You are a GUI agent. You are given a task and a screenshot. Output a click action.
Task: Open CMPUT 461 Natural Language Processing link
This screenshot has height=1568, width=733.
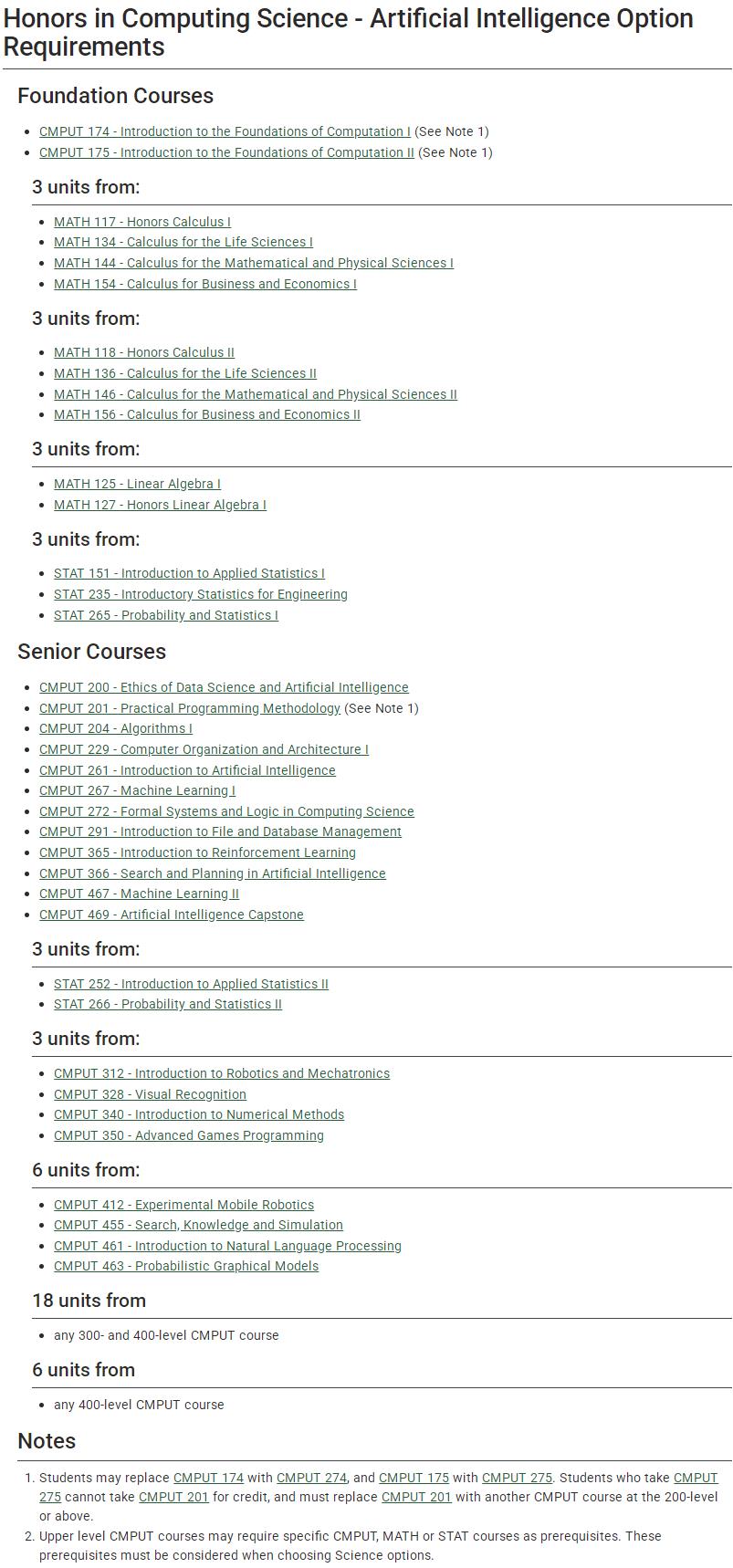227,1246
